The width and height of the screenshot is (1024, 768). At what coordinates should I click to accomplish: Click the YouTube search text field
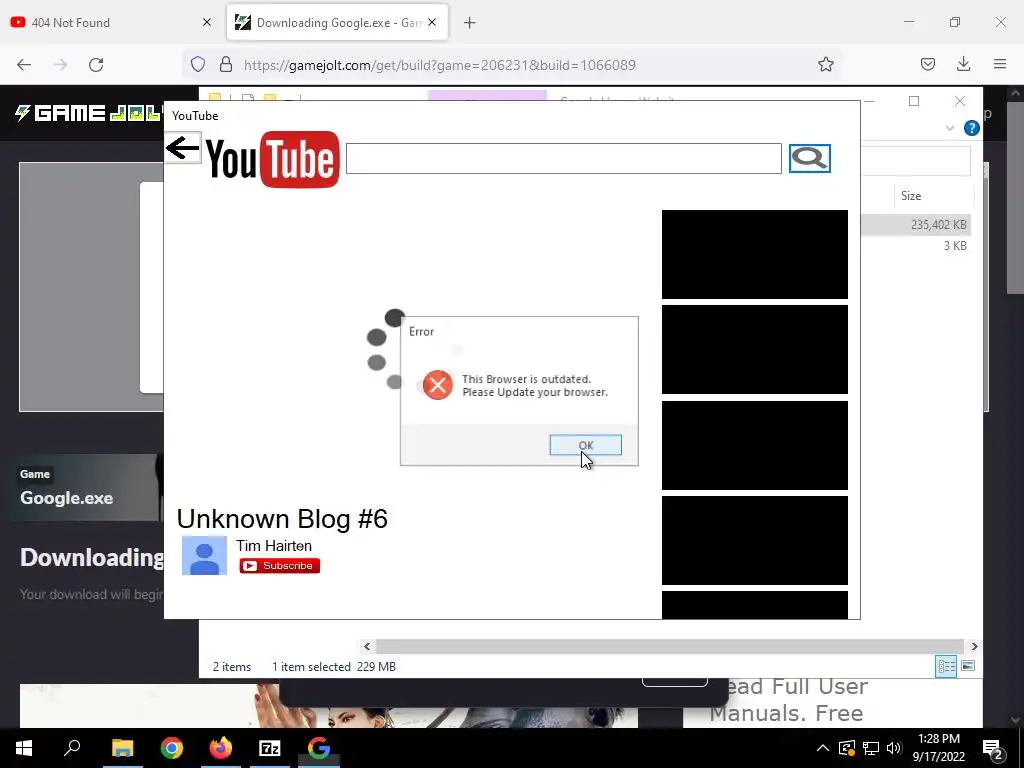click(564, 159)
